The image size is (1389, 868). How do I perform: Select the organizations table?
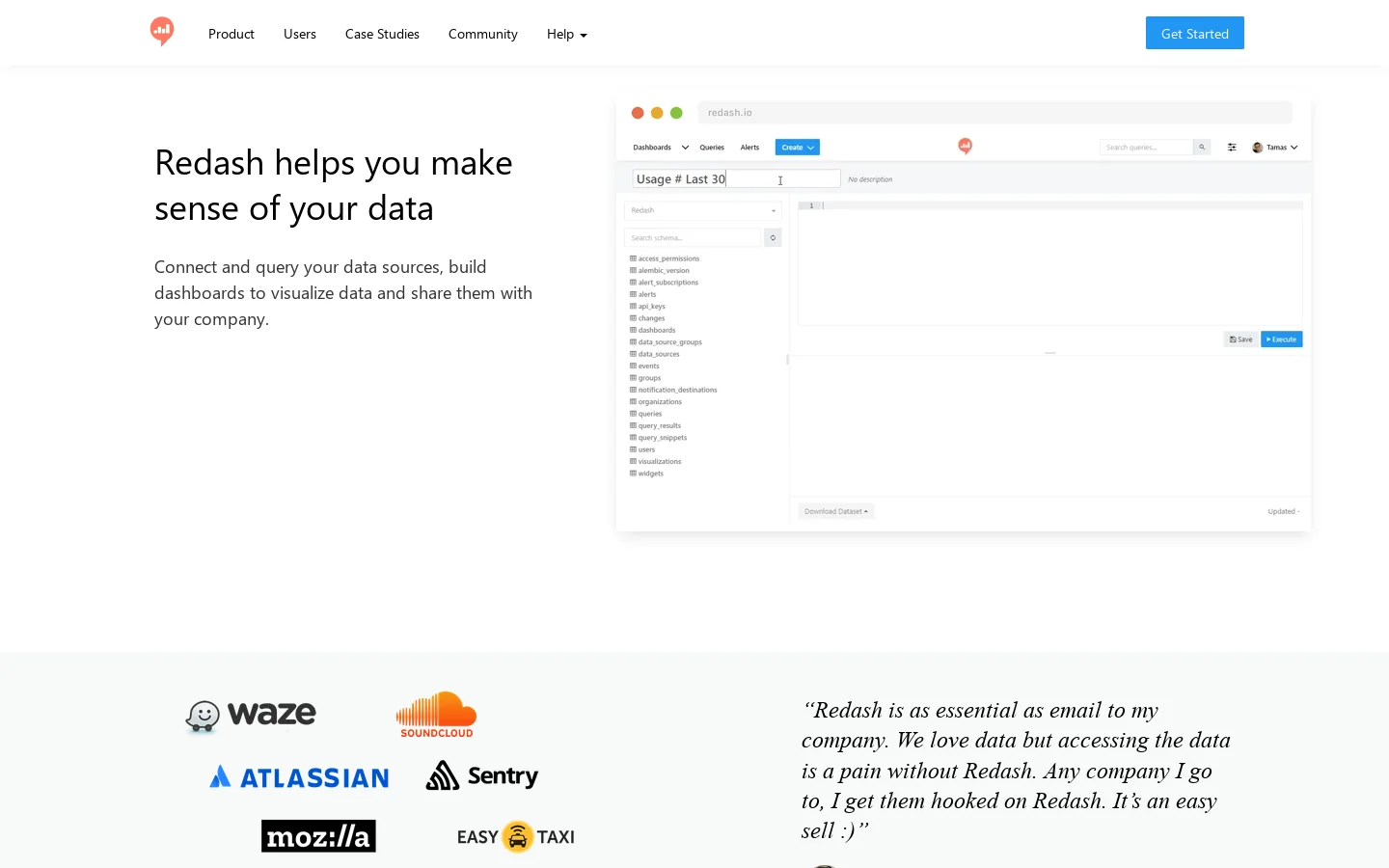point(656,402)
